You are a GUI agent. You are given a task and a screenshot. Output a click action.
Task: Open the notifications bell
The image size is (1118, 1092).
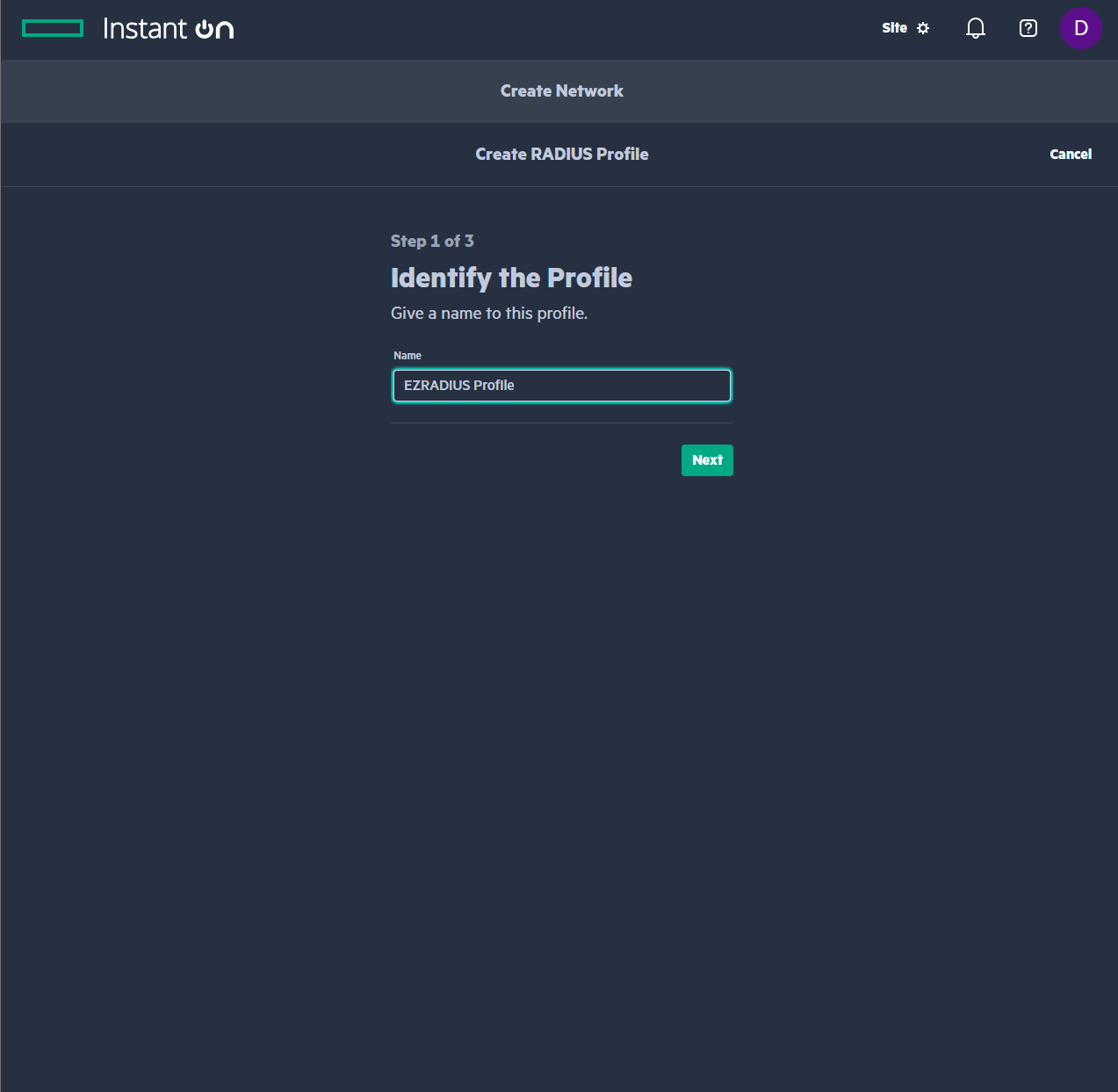coord(975,28)
